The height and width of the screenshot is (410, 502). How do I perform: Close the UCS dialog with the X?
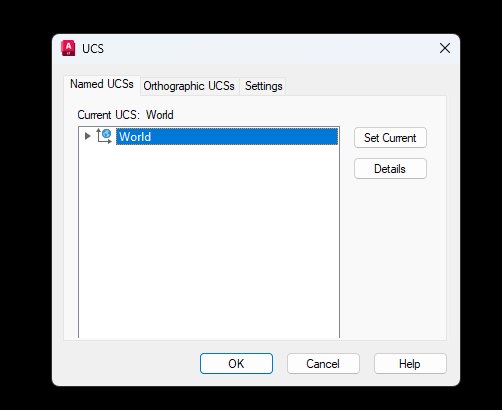point(445,48)
